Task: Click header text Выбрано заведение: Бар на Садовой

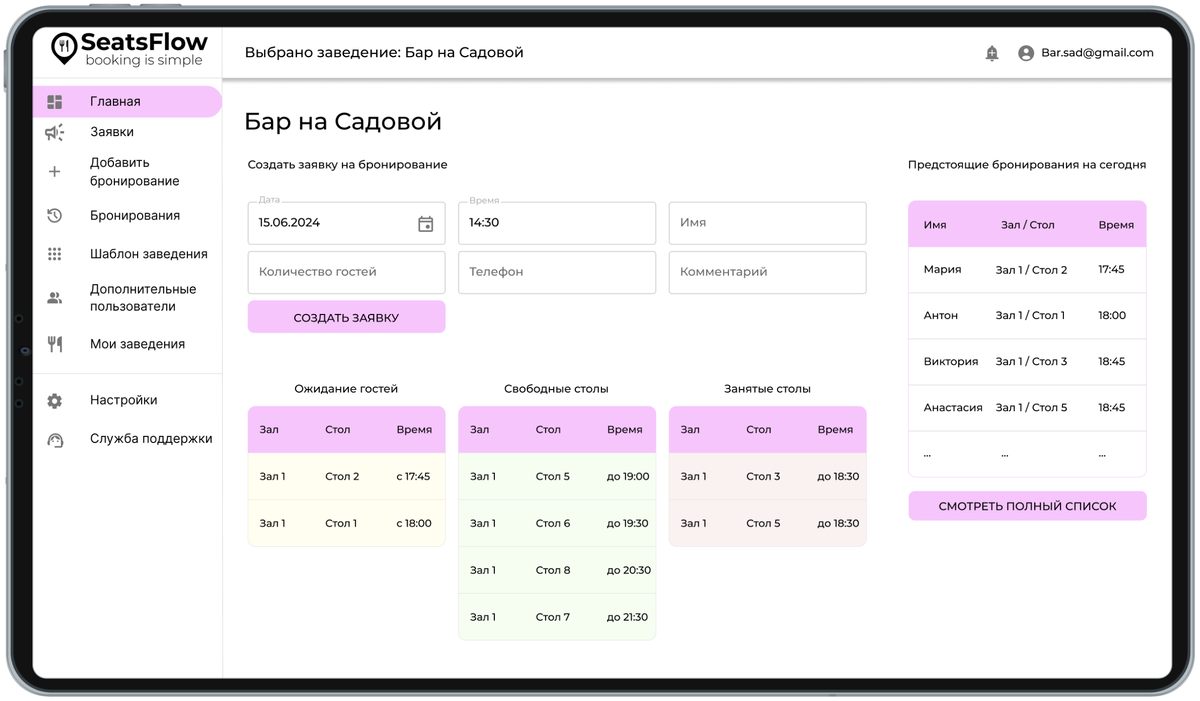Action: tap(384, 53)
